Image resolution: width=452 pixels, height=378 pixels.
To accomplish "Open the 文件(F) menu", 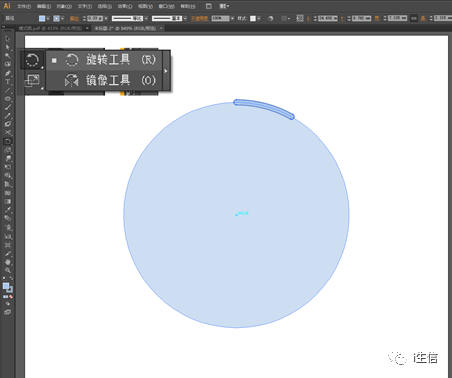I will [x=24, y=6].
